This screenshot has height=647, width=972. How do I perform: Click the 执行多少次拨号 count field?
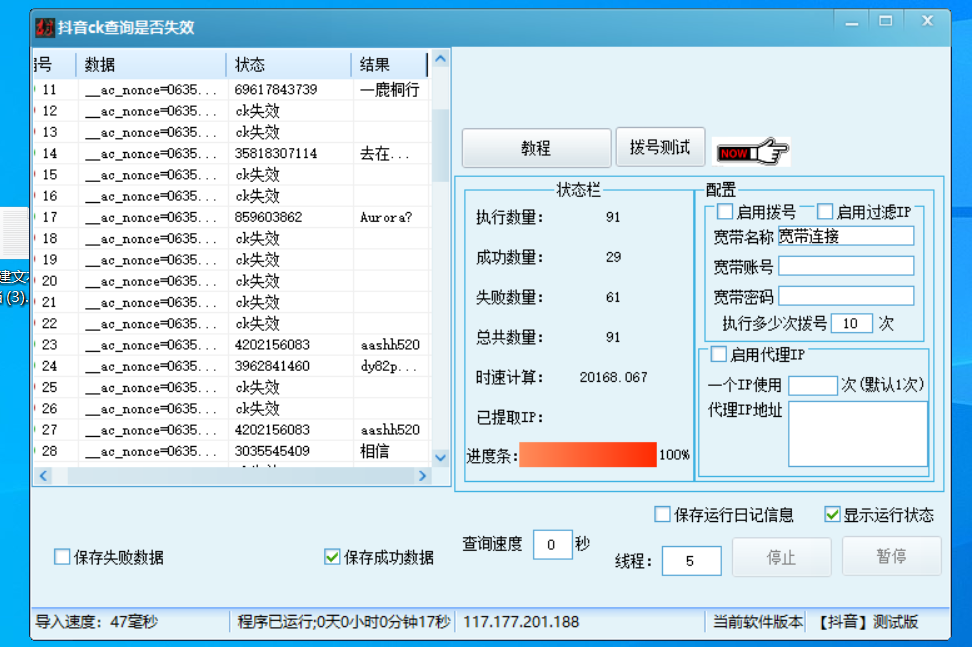852,323
